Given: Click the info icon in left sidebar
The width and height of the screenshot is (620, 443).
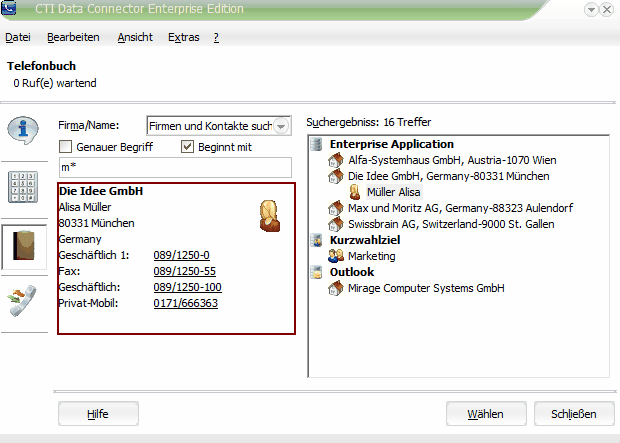Looking at the screenshot, I should (x=23, y=130).
